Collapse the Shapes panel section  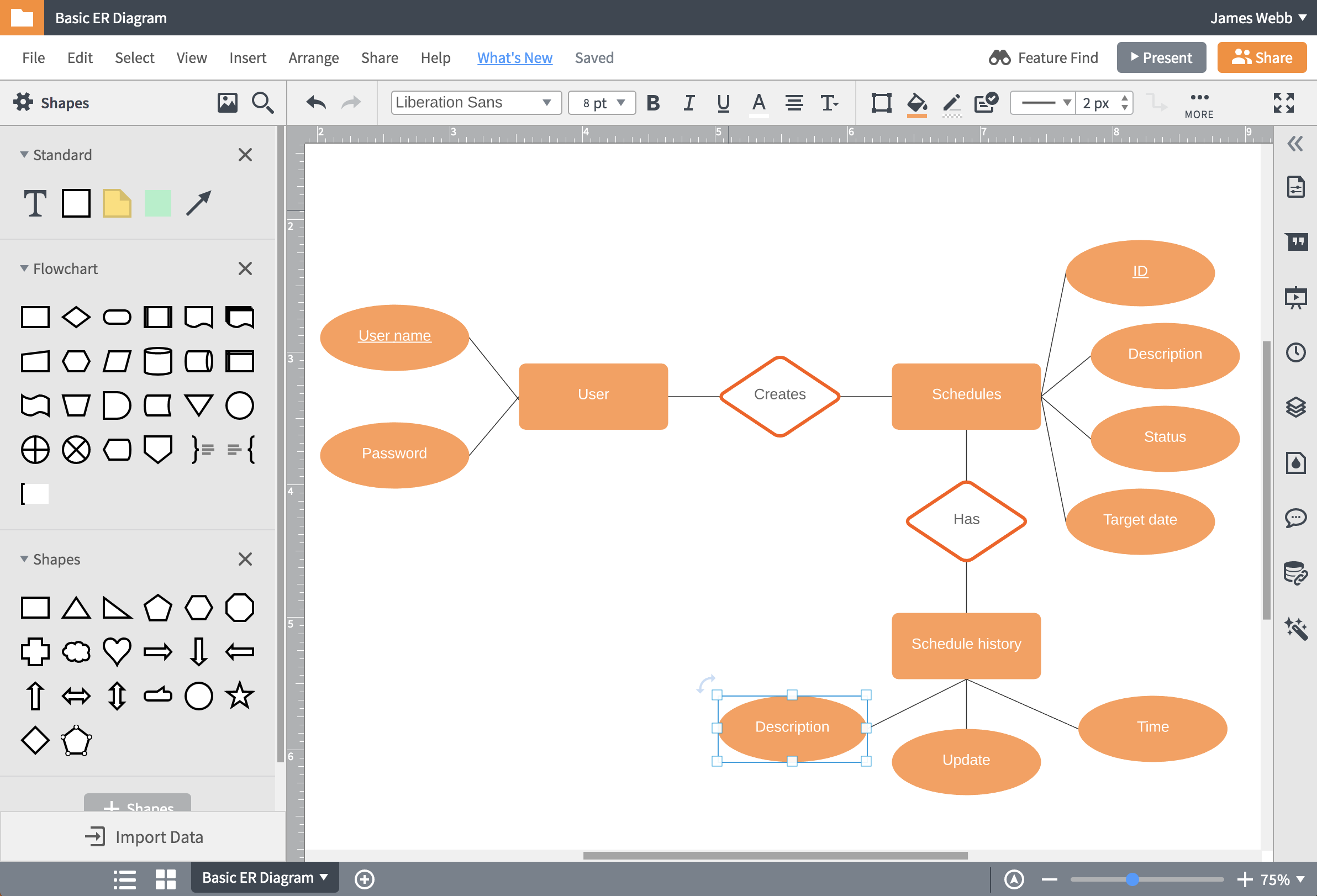[x=22, y=559]
